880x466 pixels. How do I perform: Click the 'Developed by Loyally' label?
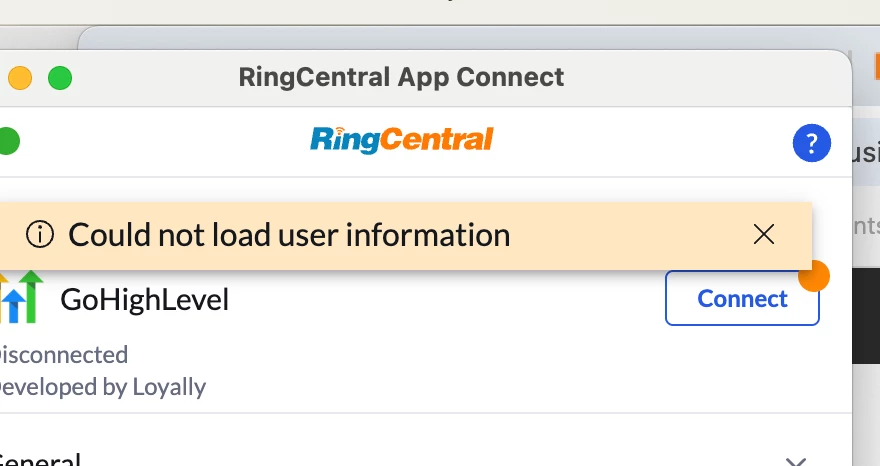pos(102,387)
